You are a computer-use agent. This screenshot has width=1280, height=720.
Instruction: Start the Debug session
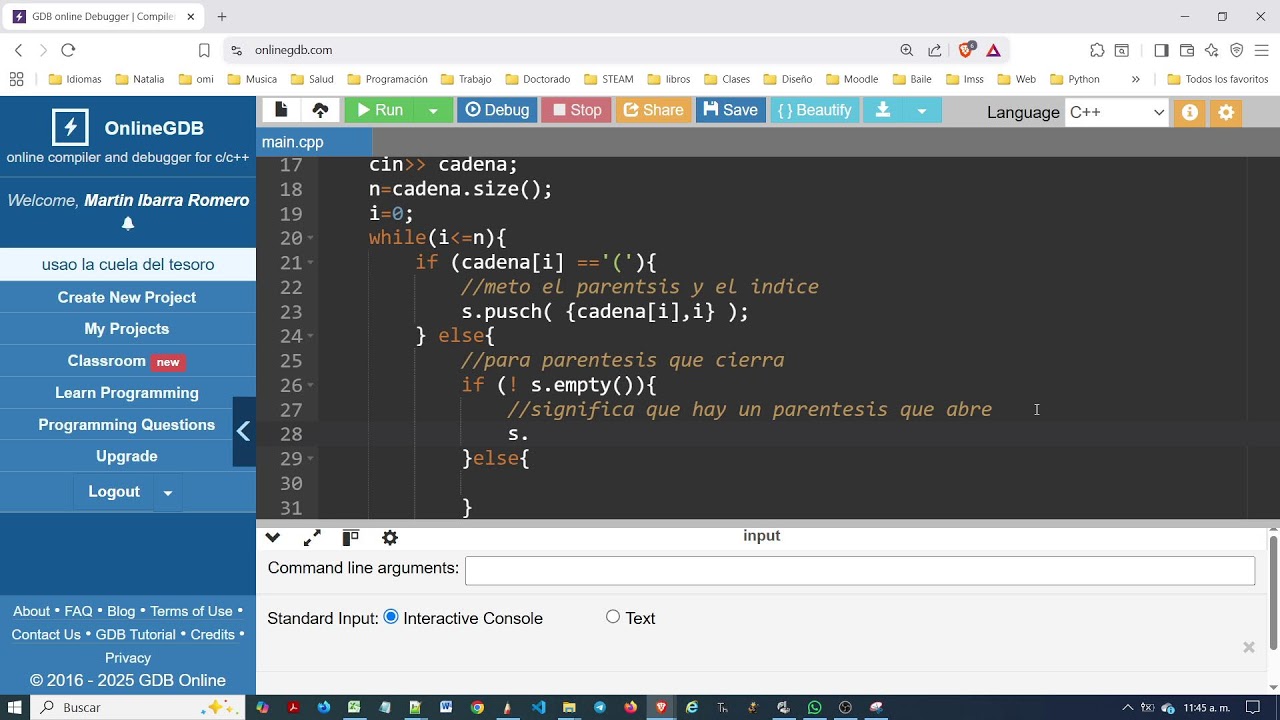pos(497,110)
